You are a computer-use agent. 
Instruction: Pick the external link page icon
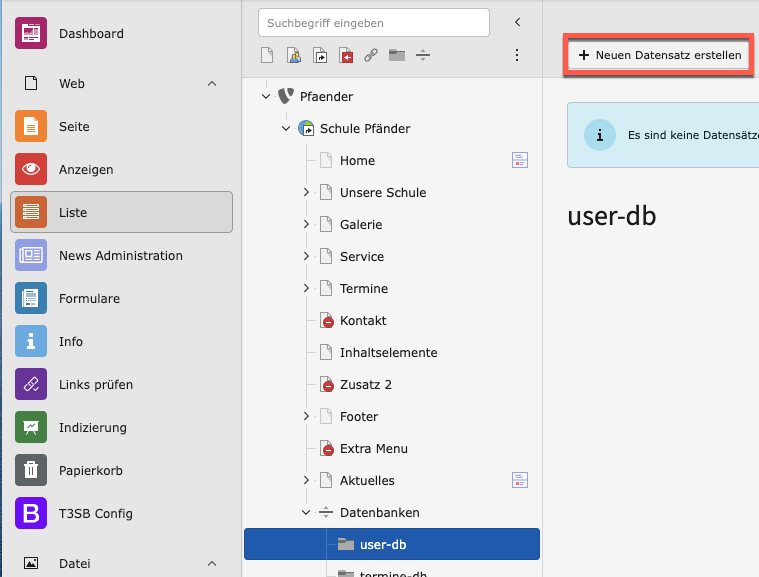tap(371, 55)
